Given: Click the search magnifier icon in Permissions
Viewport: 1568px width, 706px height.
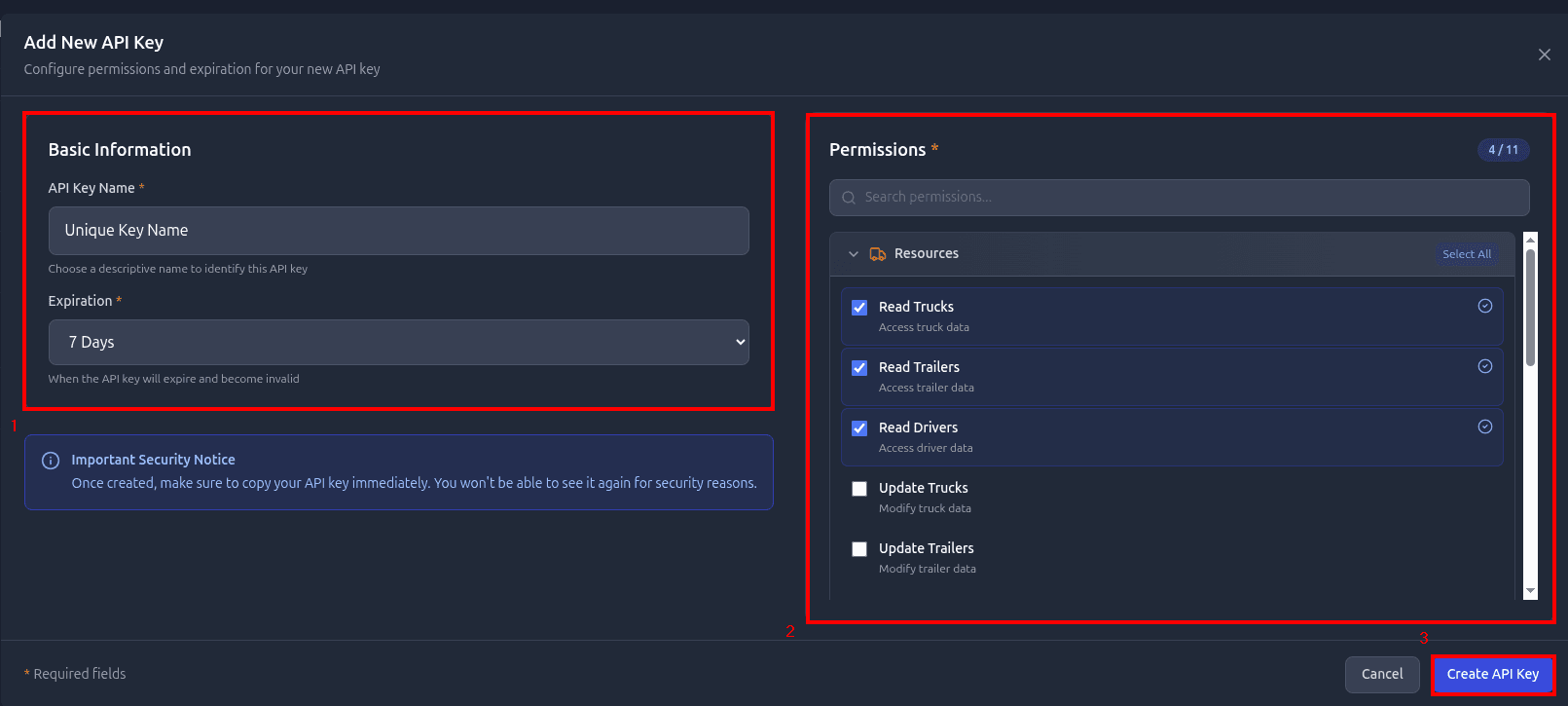Looking at the screenshot, I should tap(849, 198).
